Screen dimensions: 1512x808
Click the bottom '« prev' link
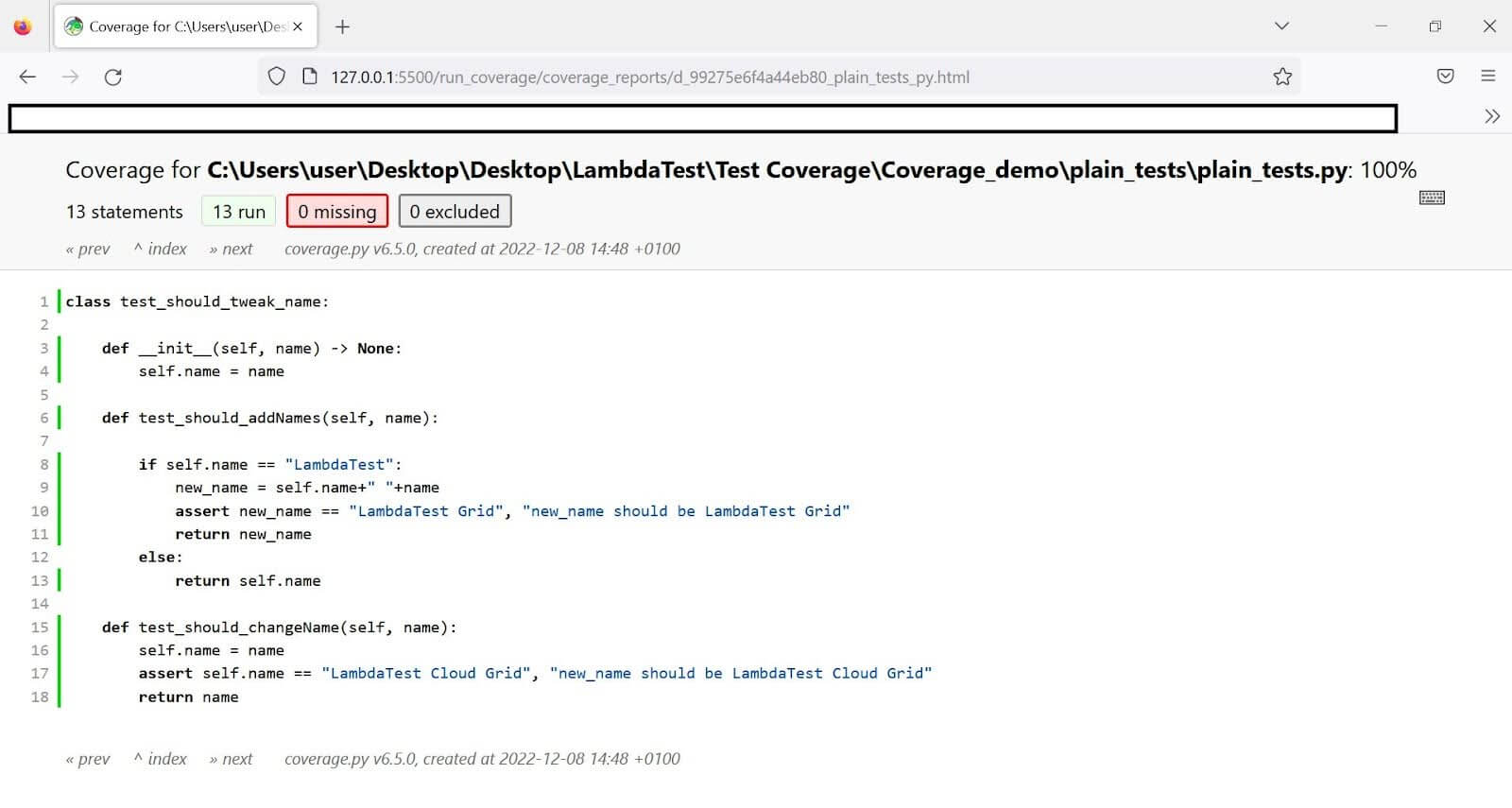[x=88, y=759]
